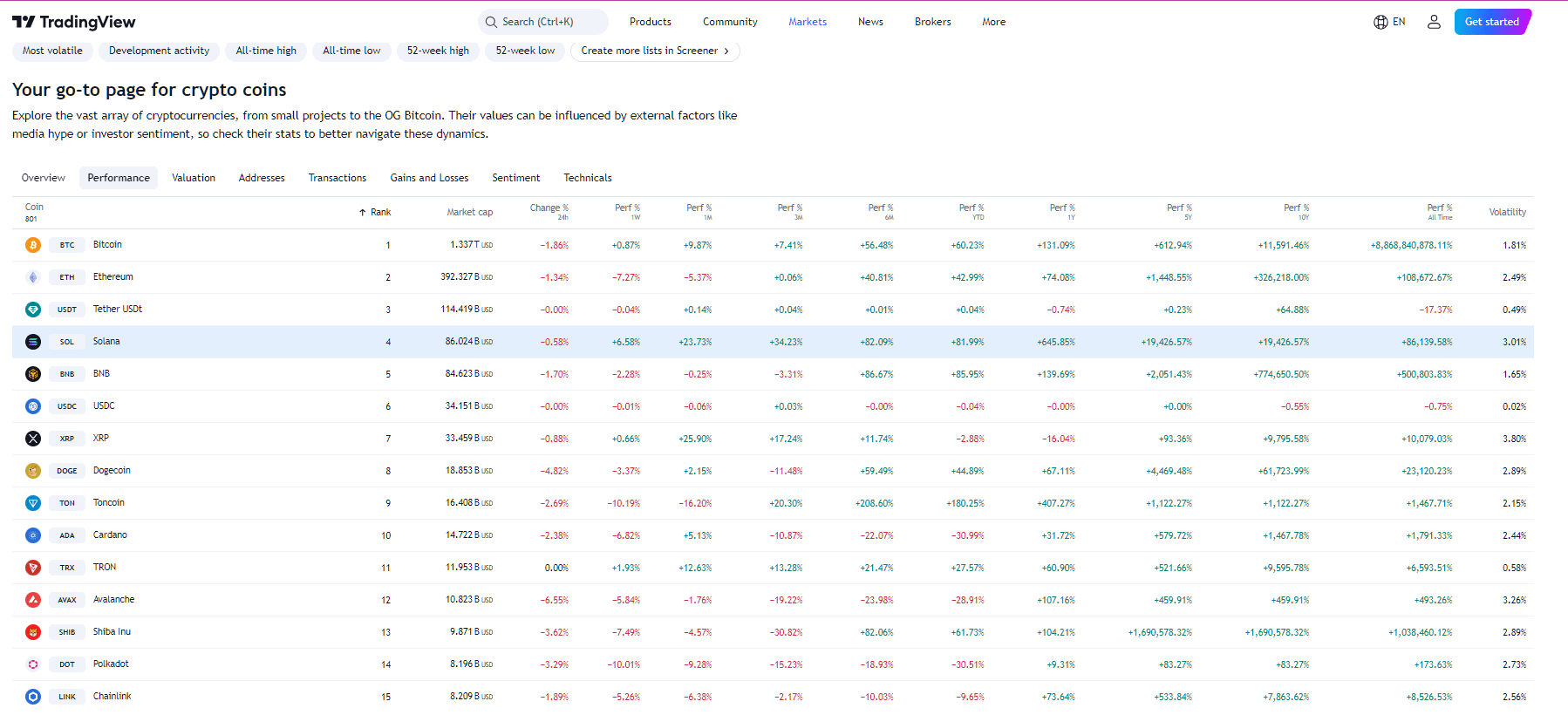Click the Chainlink coin logo

pyautogui.click(x=33, y=697)
